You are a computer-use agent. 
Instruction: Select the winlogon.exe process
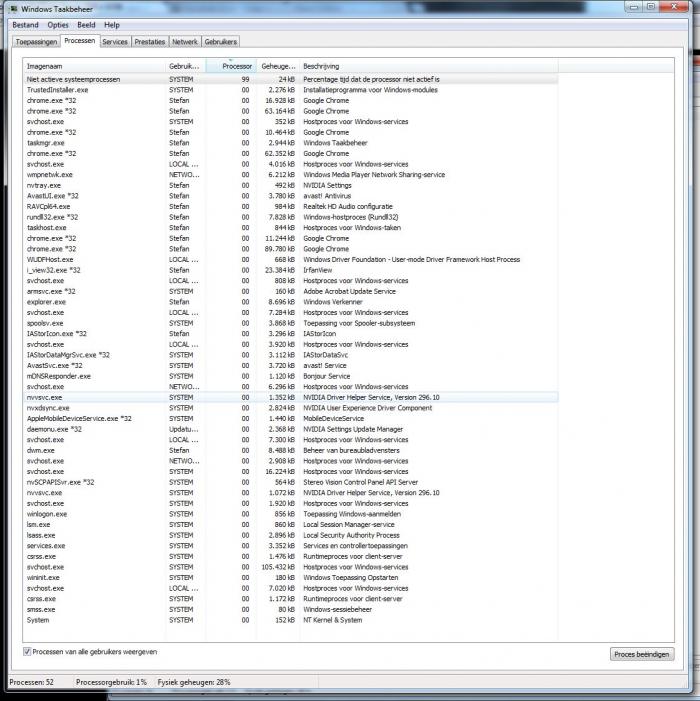pos(291,514)
